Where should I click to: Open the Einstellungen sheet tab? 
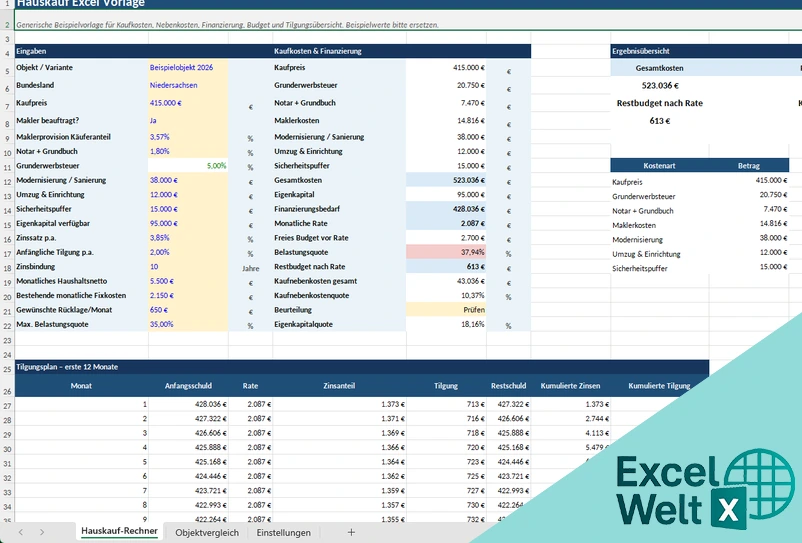pyautogui.click(x=283, y=532)
